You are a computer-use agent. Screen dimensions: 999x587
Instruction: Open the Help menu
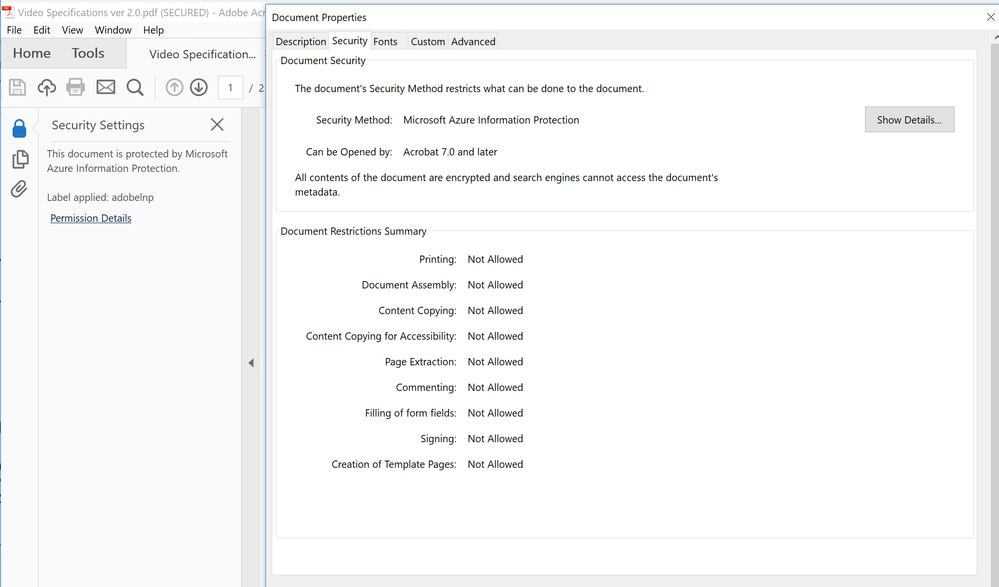coord(153,30)
